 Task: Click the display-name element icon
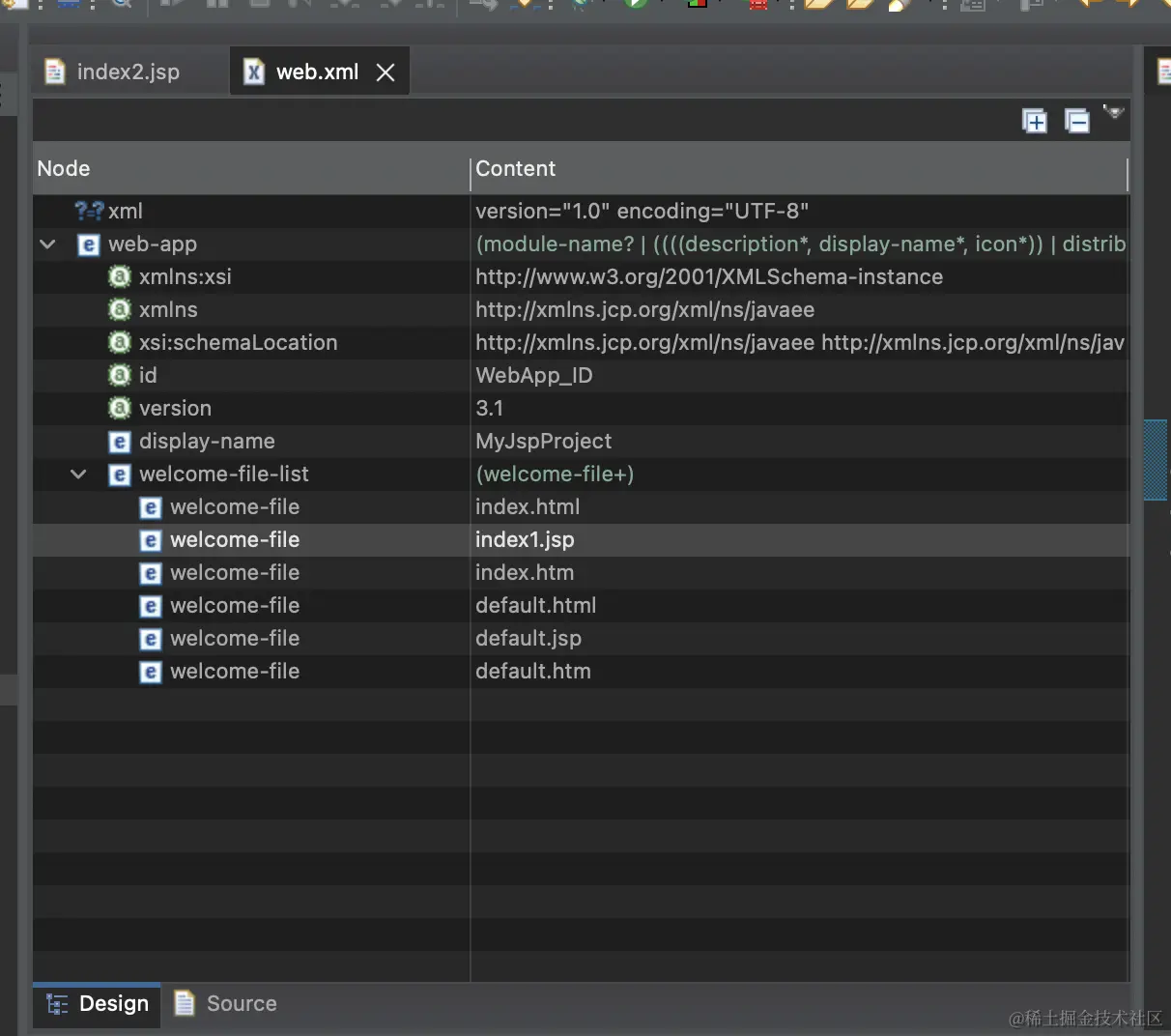(x=120, y=442)
